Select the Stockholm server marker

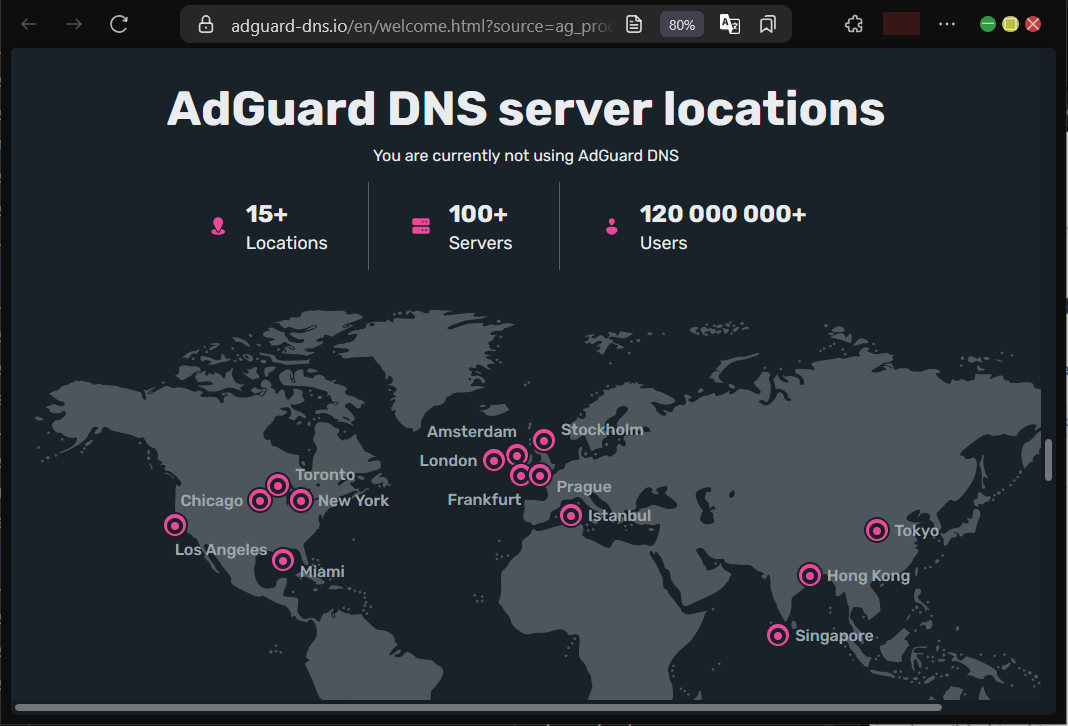coord(544,440)
